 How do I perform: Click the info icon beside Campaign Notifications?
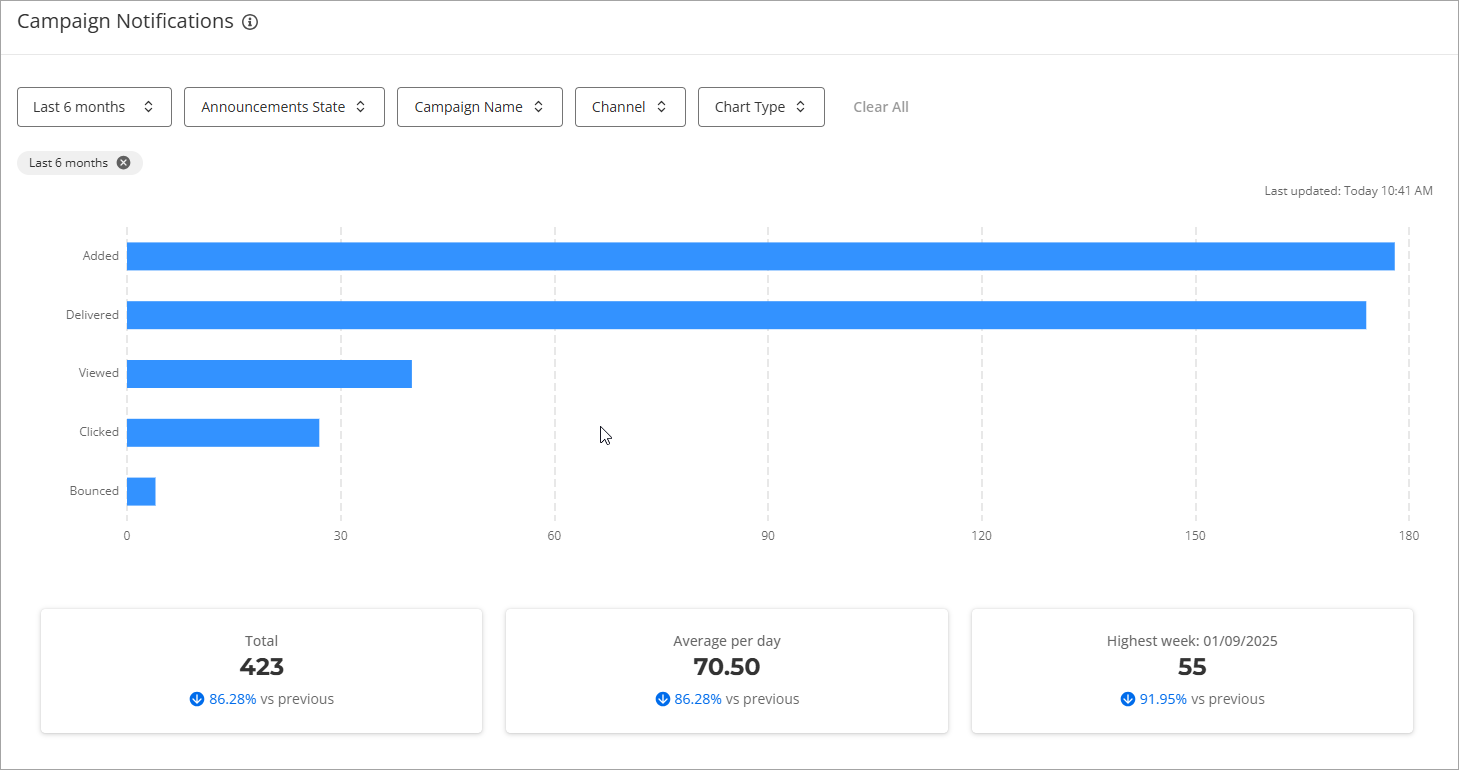(x=250, y=22)
